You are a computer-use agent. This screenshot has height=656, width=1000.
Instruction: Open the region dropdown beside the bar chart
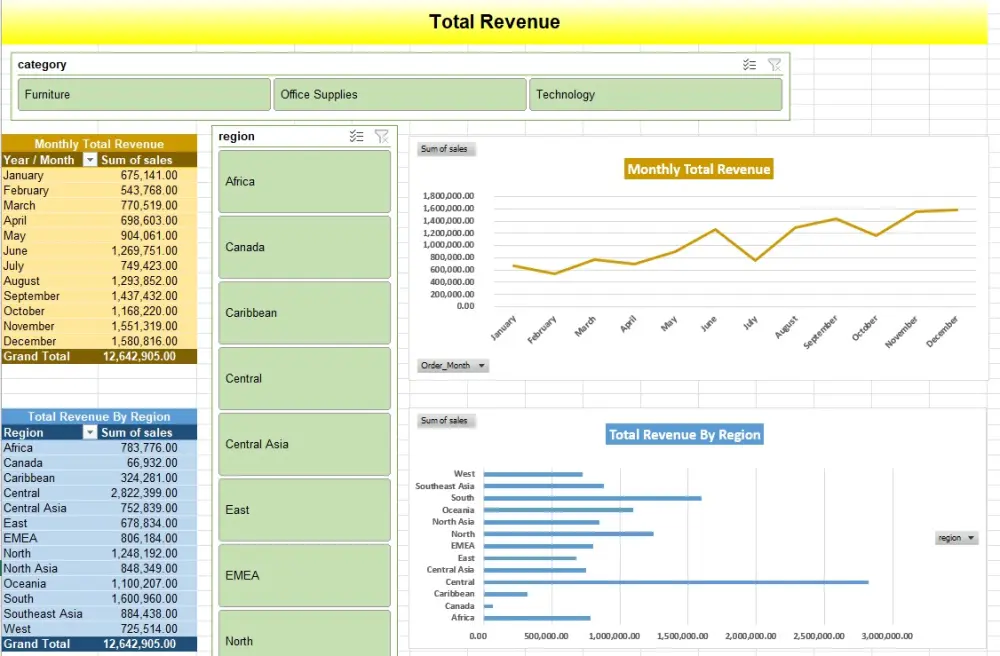tap(955, 537)
